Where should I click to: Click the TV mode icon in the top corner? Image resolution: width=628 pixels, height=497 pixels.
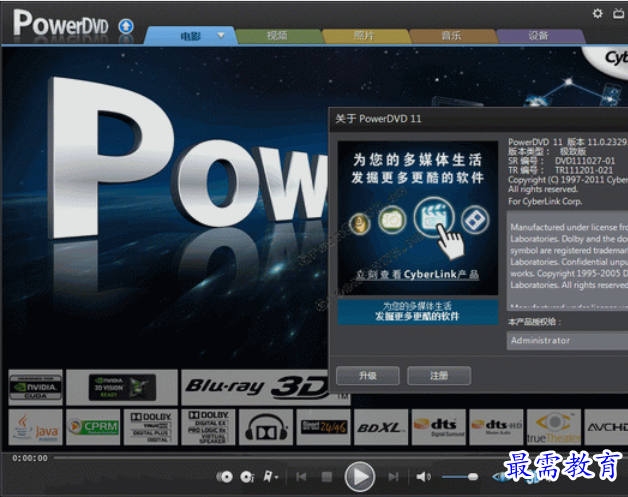619,14
